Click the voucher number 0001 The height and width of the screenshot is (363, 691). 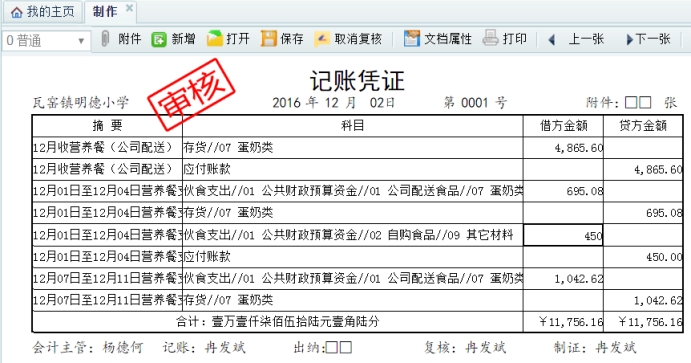475,103
